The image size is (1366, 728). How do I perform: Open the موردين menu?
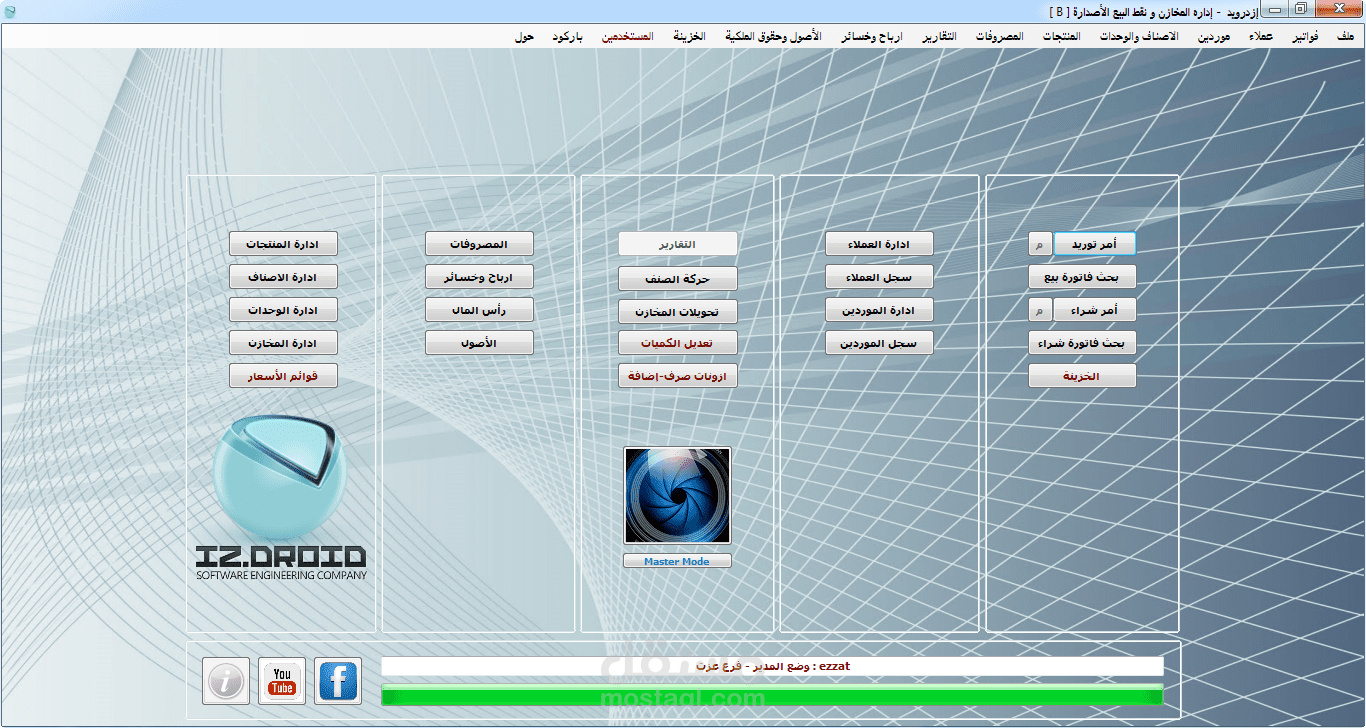(1213, 37)
